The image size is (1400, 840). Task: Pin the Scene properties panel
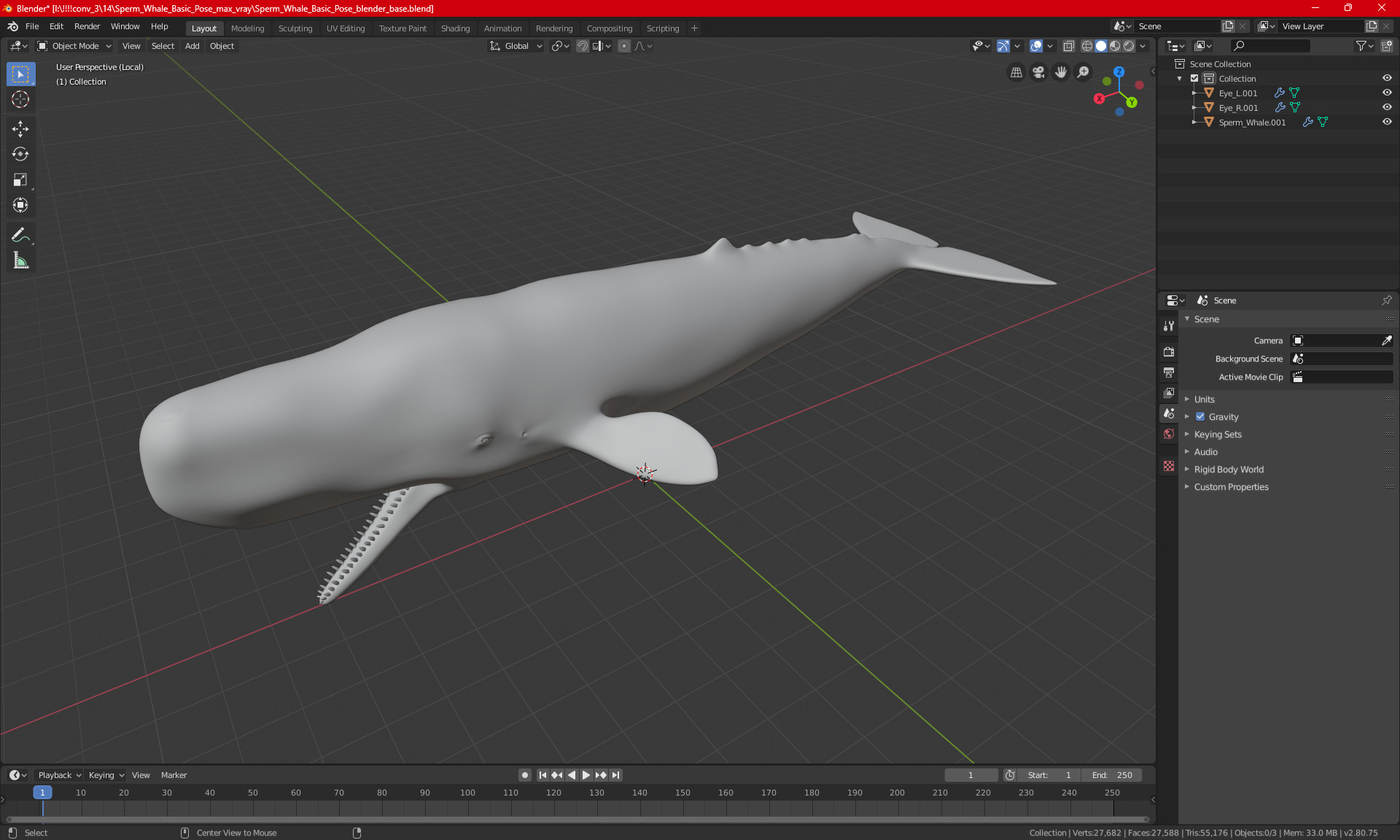coord(1386,300)
